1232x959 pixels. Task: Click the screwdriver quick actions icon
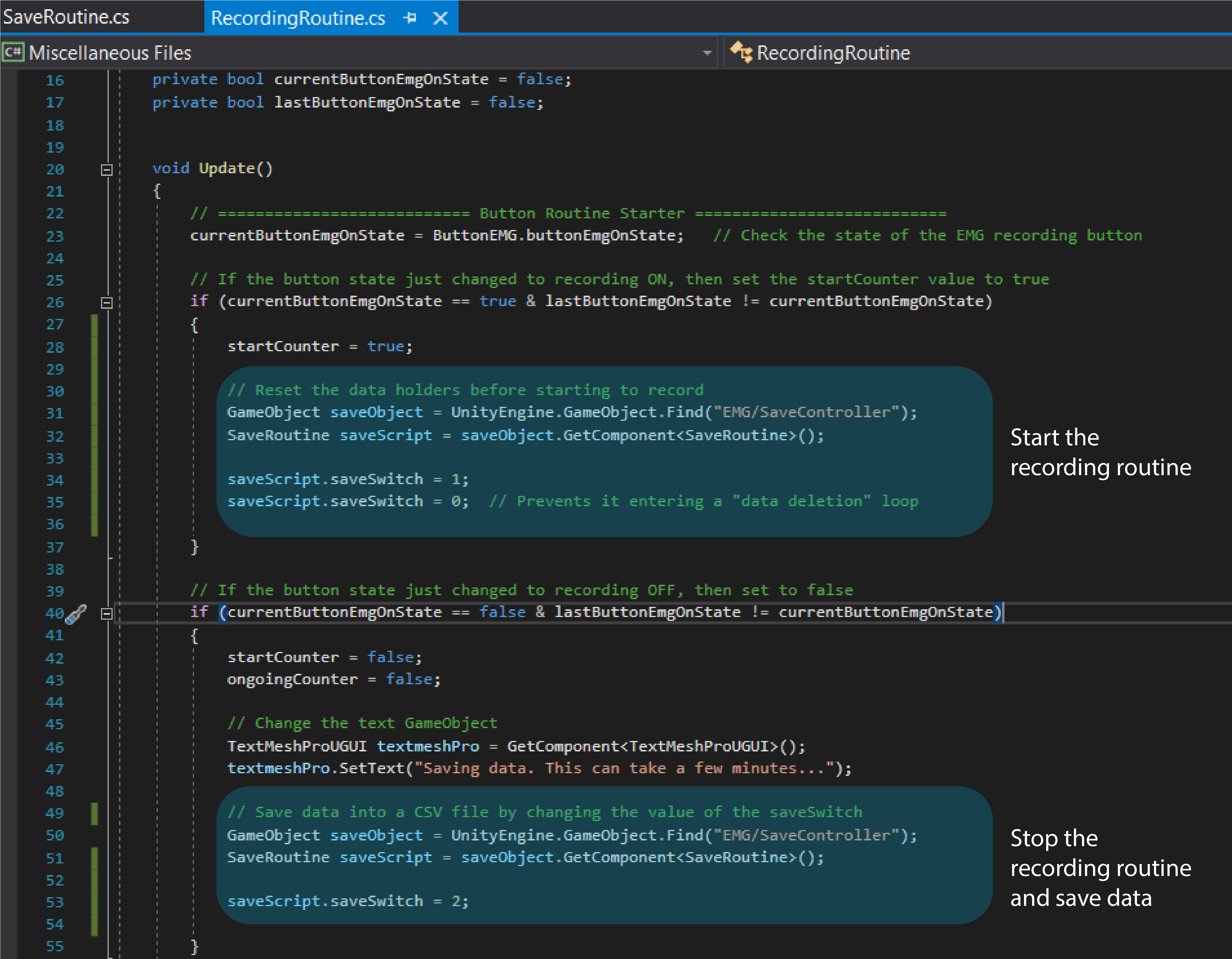point(76,614)
